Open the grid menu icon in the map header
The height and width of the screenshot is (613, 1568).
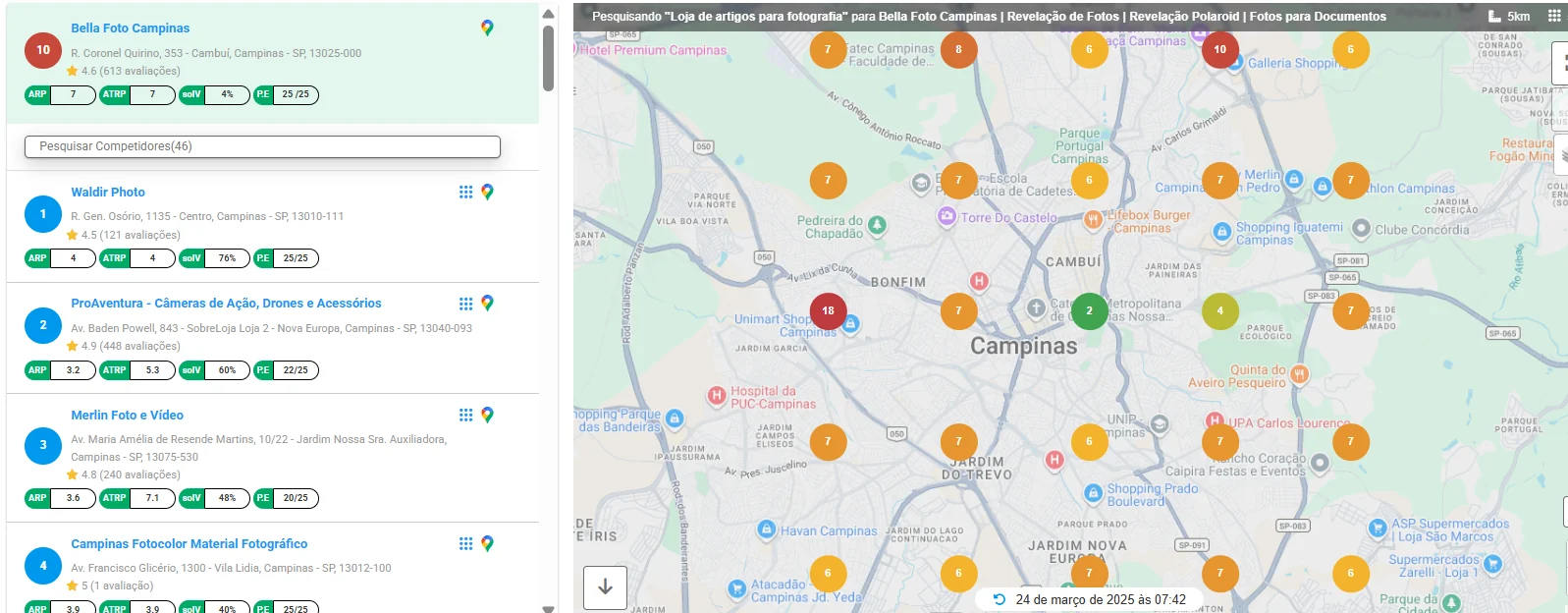point(1554,16)
